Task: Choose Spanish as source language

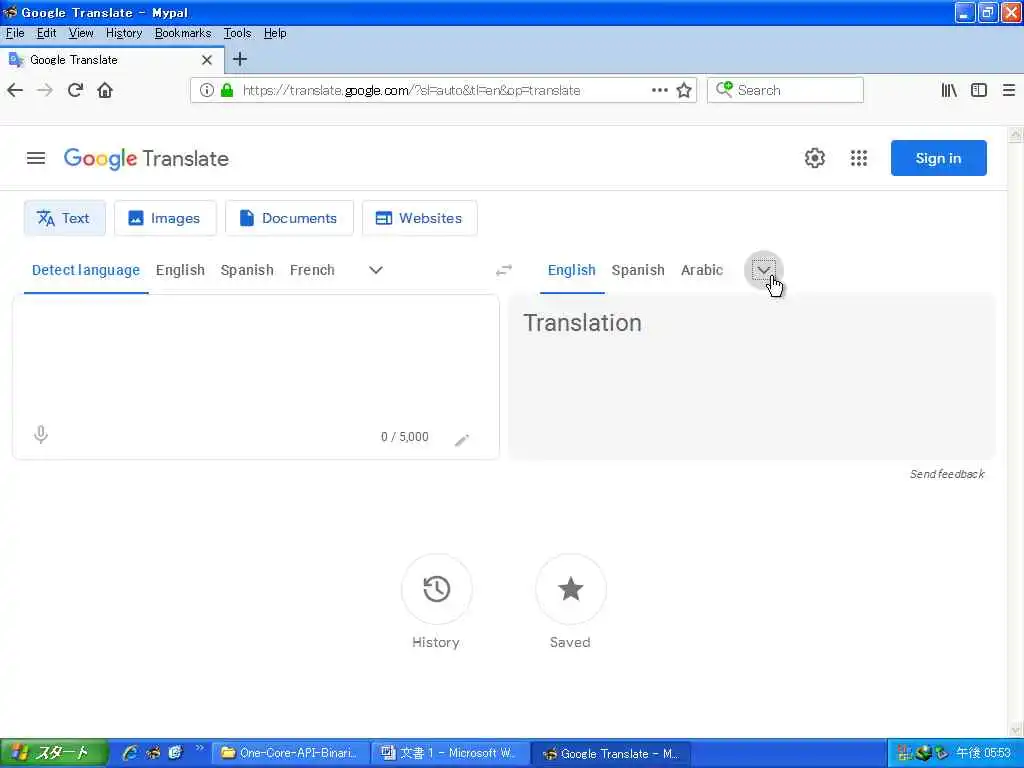Action: click(x=247, y=270)
